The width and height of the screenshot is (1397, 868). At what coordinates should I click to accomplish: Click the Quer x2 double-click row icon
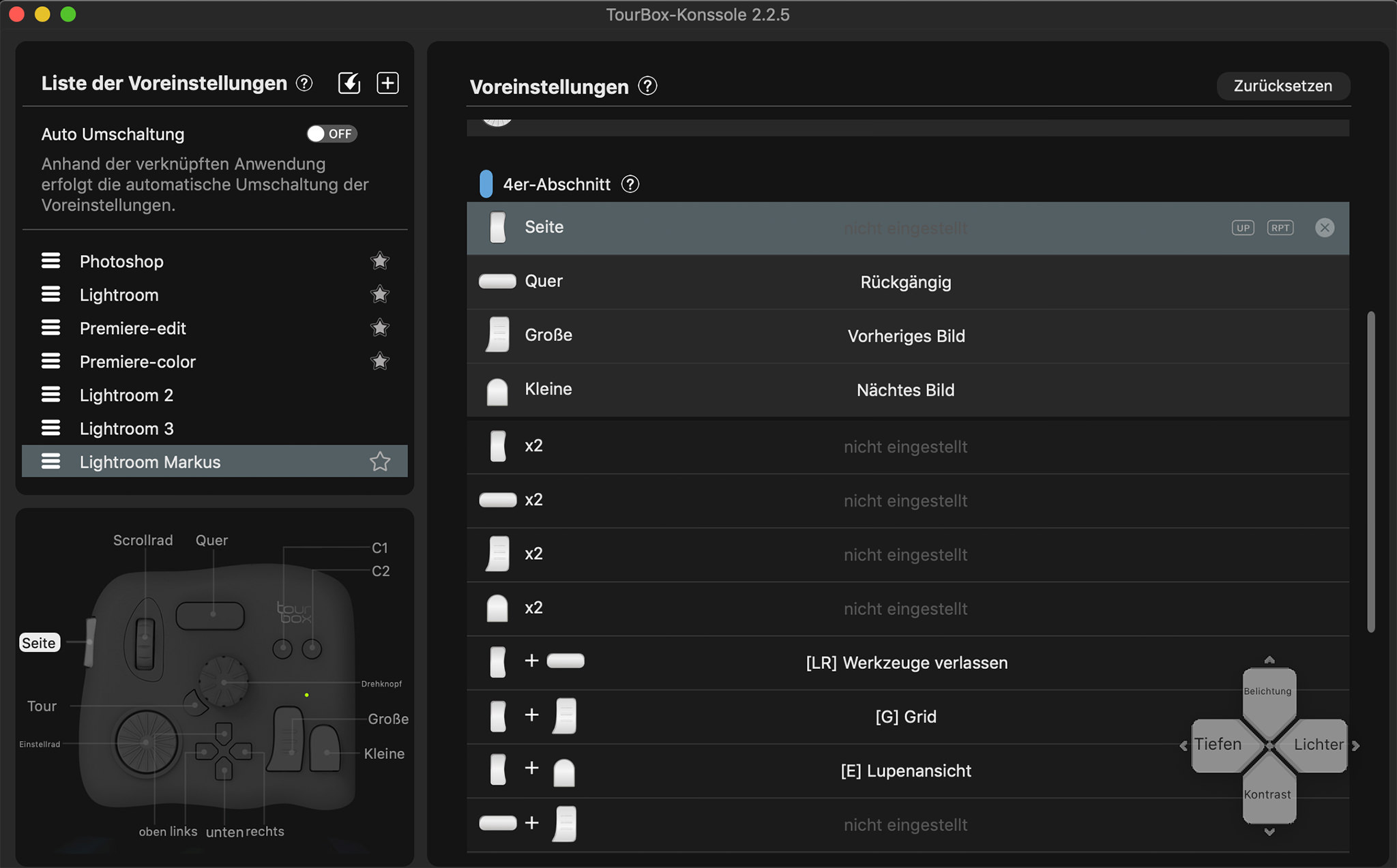(x=498, y=500)
